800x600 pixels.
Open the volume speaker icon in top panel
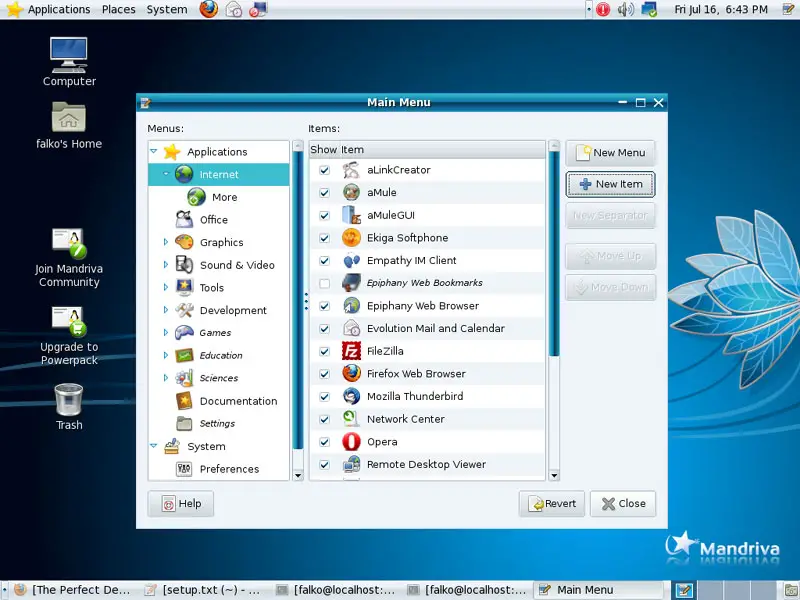626,9
